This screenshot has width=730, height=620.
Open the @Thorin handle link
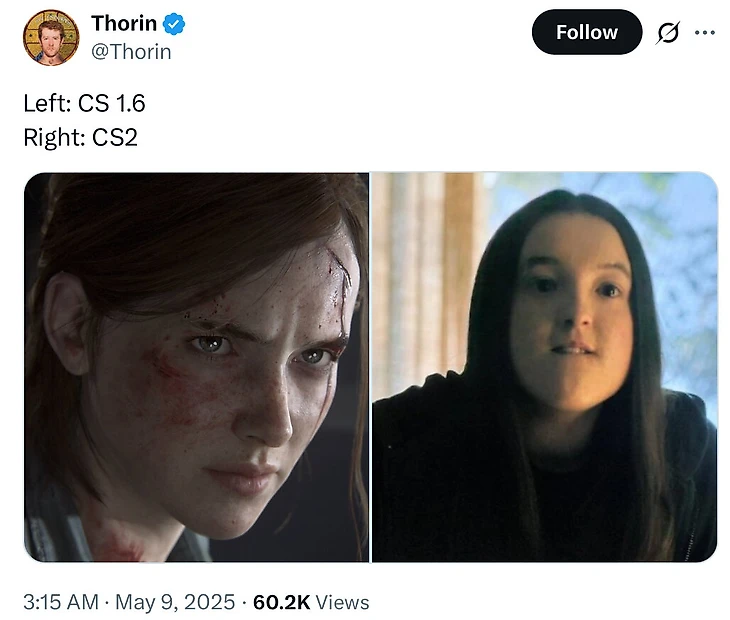[x=131, y=51]
